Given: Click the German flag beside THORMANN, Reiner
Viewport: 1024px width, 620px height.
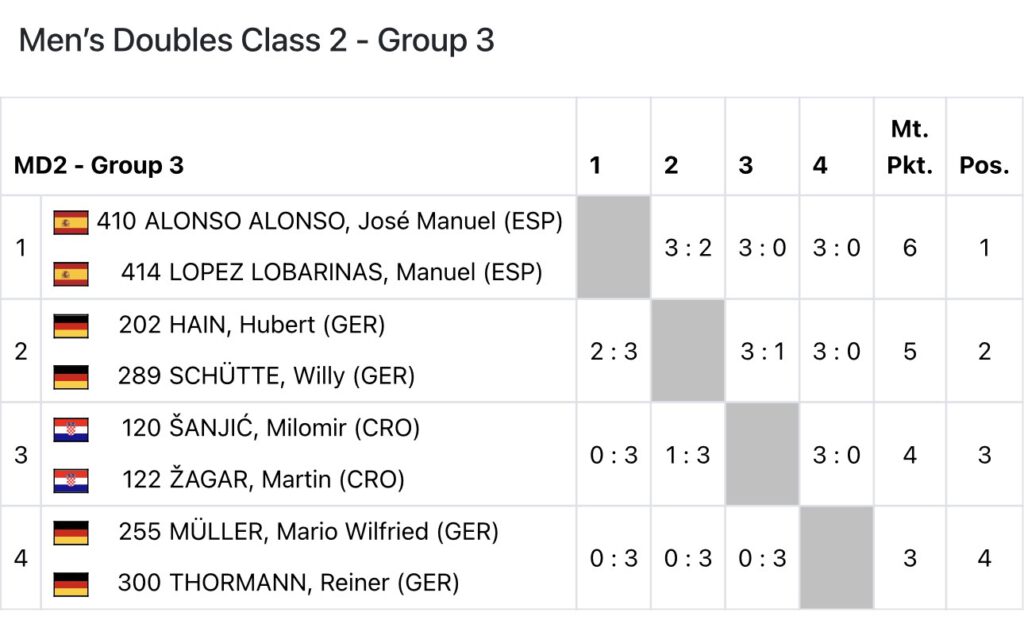Looking at the screenshot, I should [71, 583].
